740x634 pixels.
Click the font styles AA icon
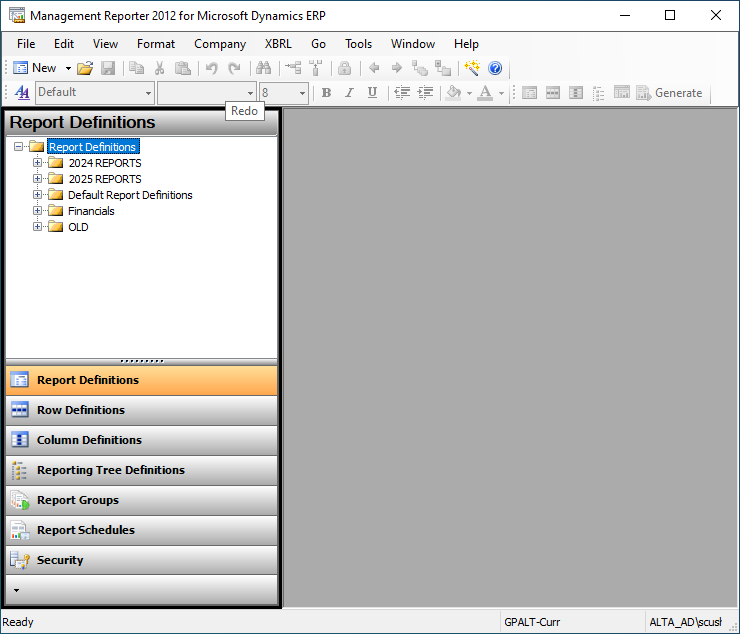(22, 93)
